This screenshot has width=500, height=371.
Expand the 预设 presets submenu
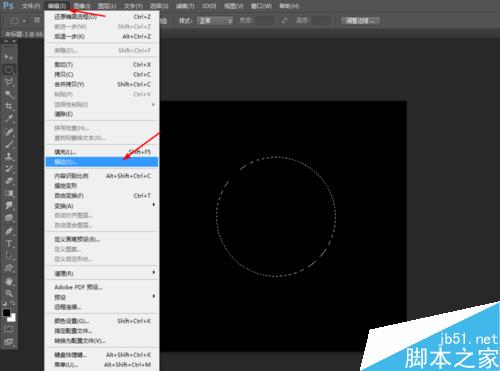(x=102, y=297)
